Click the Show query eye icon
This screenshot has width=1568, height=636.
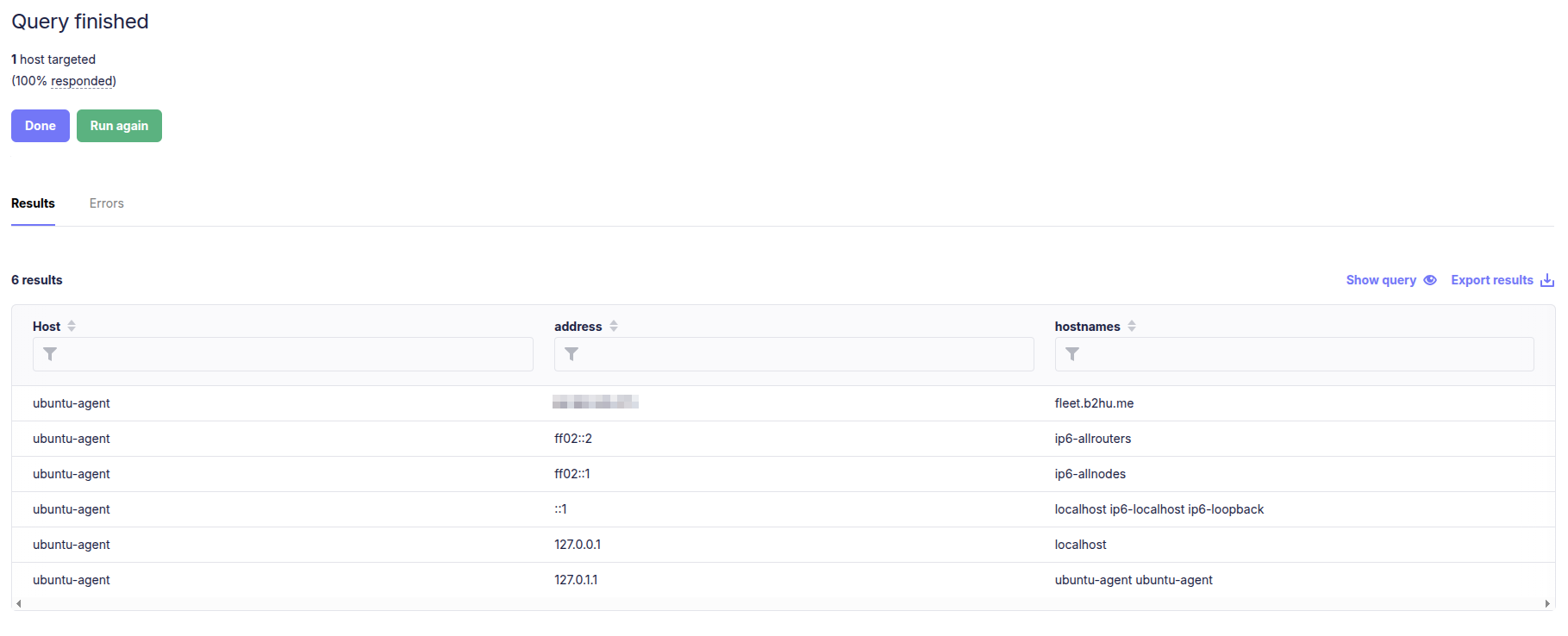1429,280
